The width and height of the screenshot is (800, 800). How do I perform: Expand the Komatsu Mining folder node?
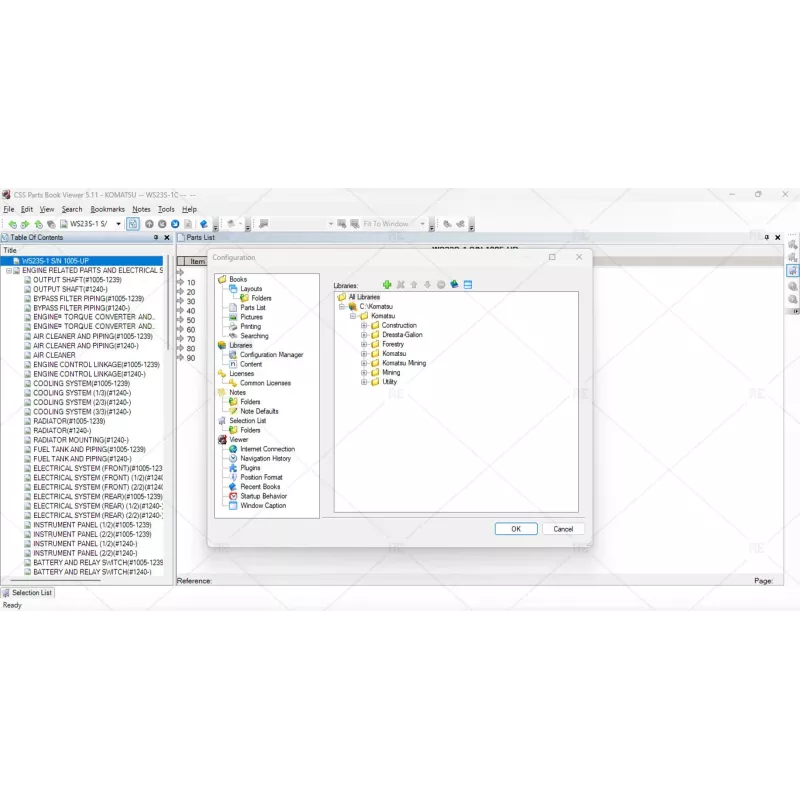tap(364, 363)
